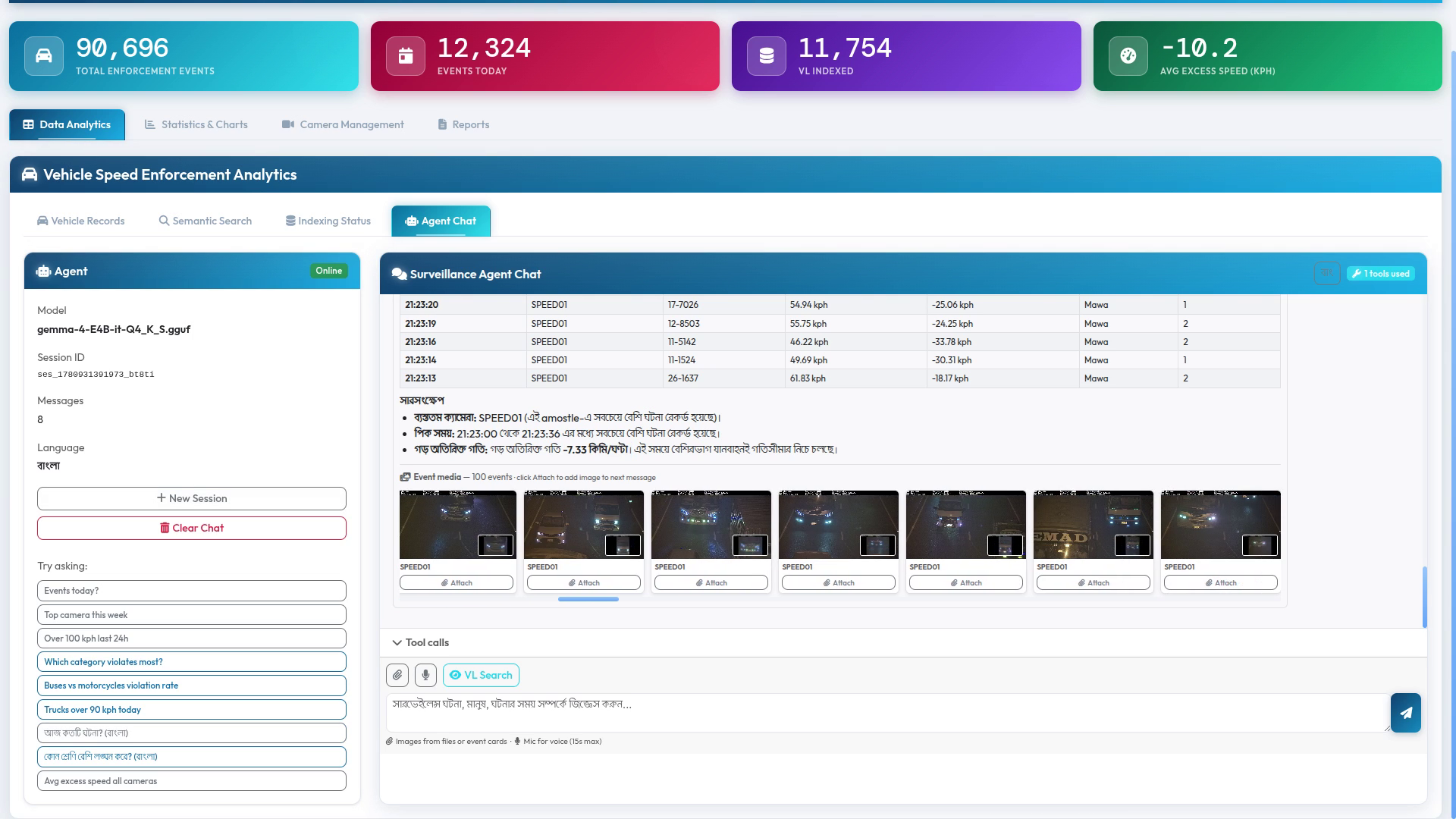Switch to the Data Analytics tab
The width and height of the screenshot is (1456, 819).
(x=67, y=124)
